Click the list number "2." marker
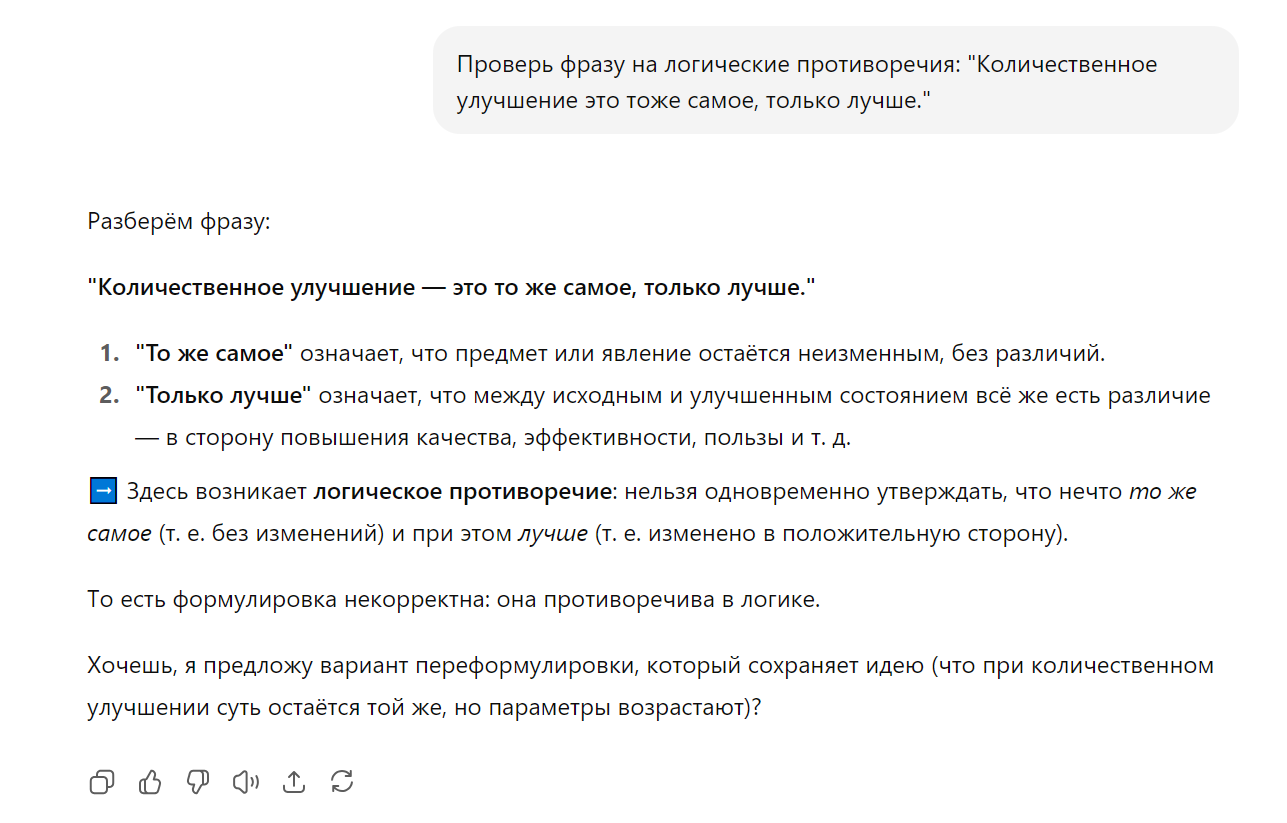The height and width of the screenshot is (823, 1287). (x=108, y=395)
